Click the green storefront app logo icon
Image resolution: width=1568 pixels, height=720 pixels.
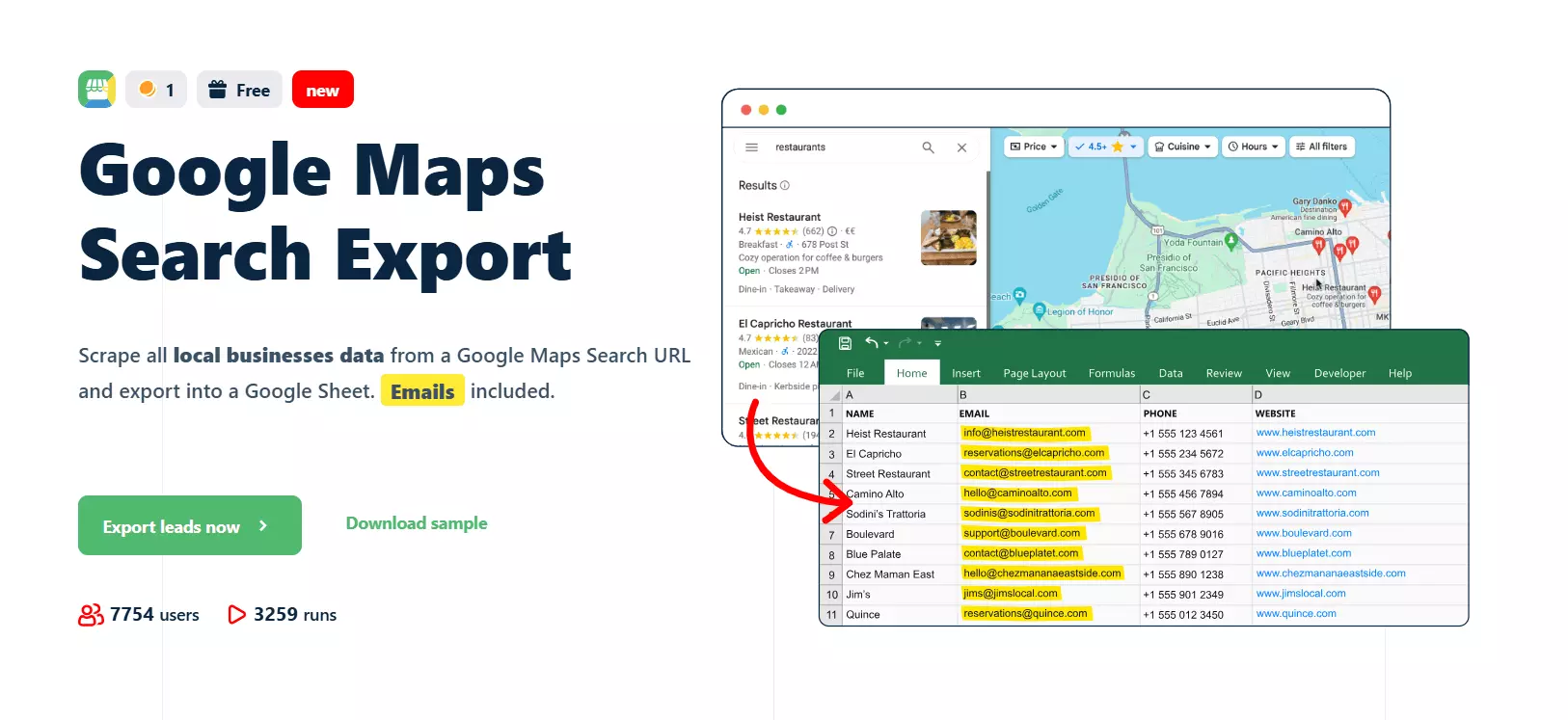[x=96, y=90]
